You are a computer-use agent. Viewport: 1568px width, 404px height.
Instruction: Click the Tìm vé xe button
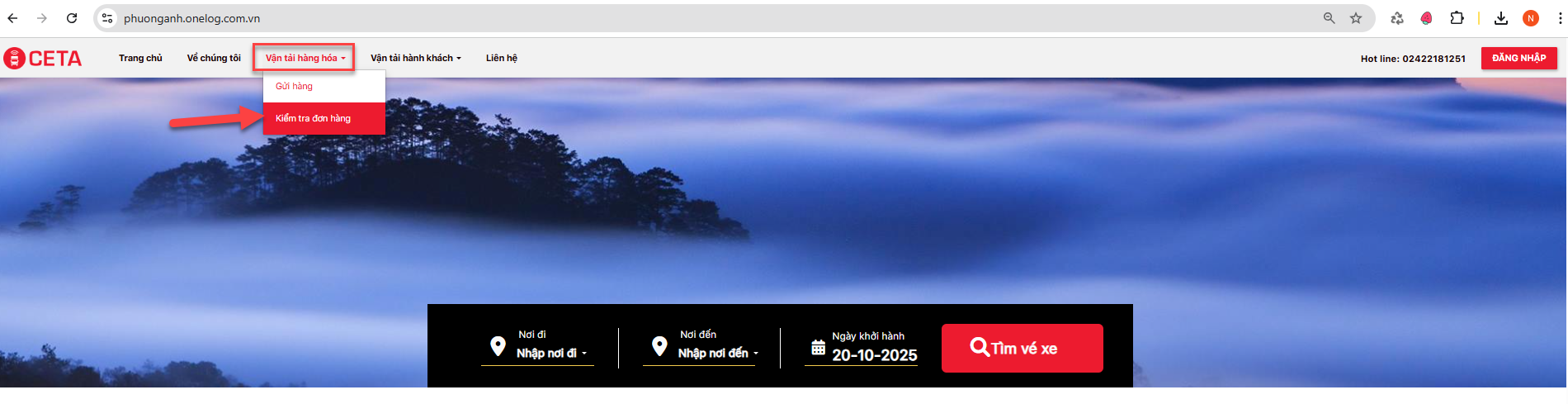1022,348
